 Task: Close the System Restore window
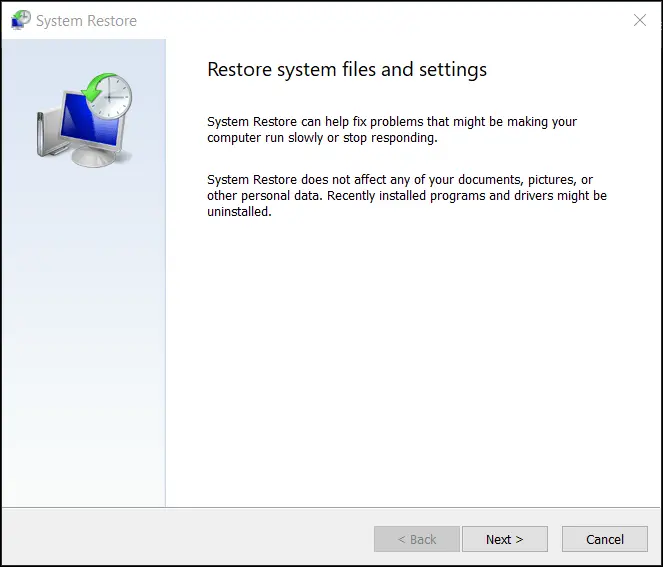[640, 20]
